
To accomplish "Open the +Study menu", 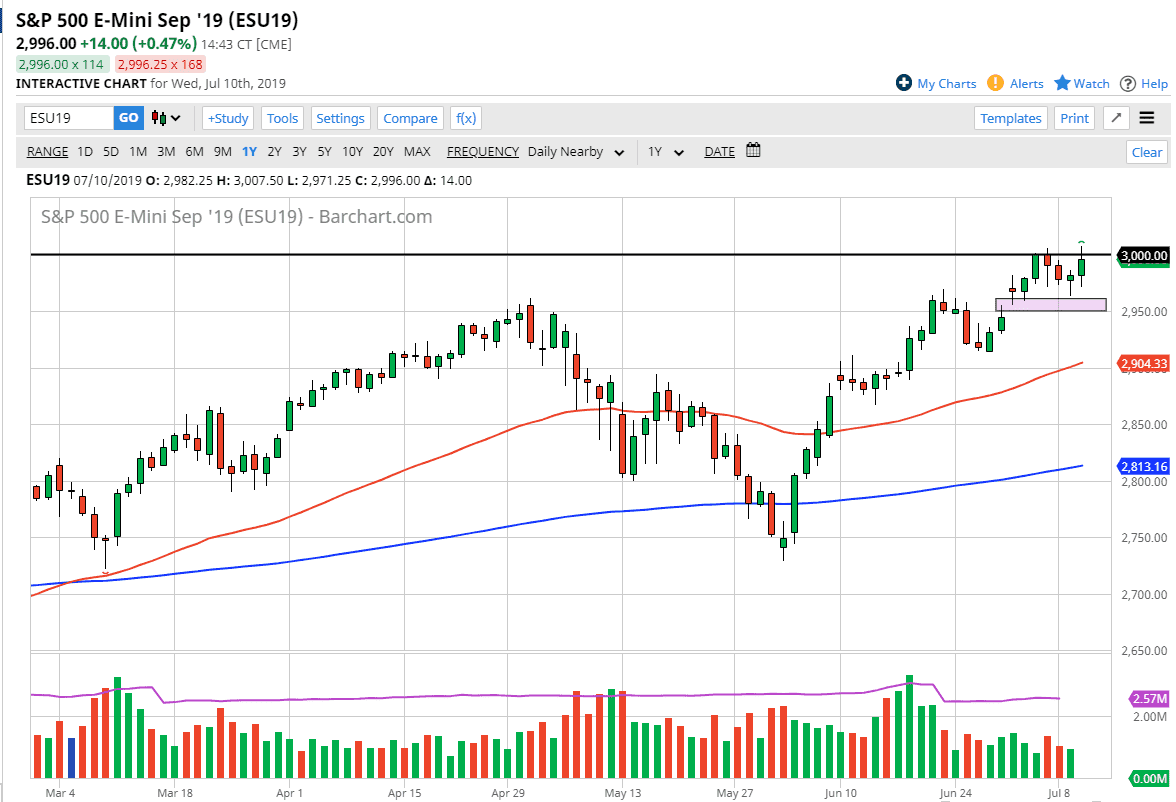I will [x=228, y=118].
